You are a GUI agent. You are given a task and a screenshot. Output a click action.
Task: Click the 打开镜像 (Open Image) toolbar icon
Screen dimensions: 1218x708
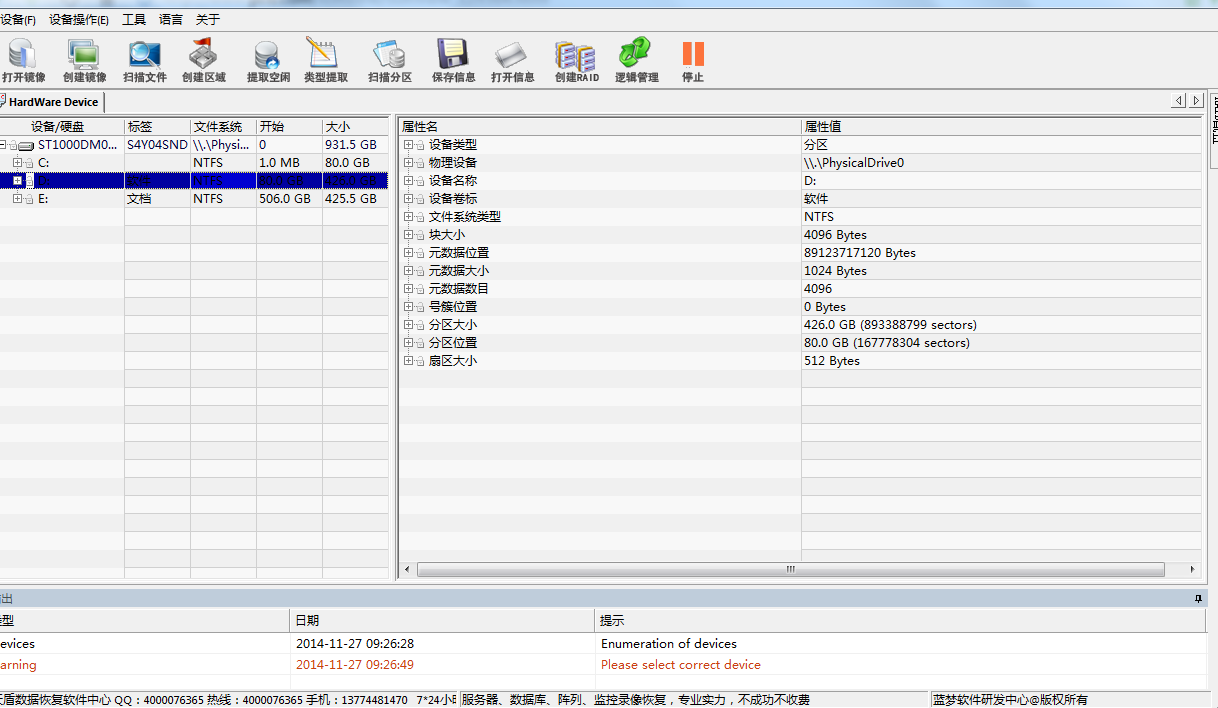[22, 58]
